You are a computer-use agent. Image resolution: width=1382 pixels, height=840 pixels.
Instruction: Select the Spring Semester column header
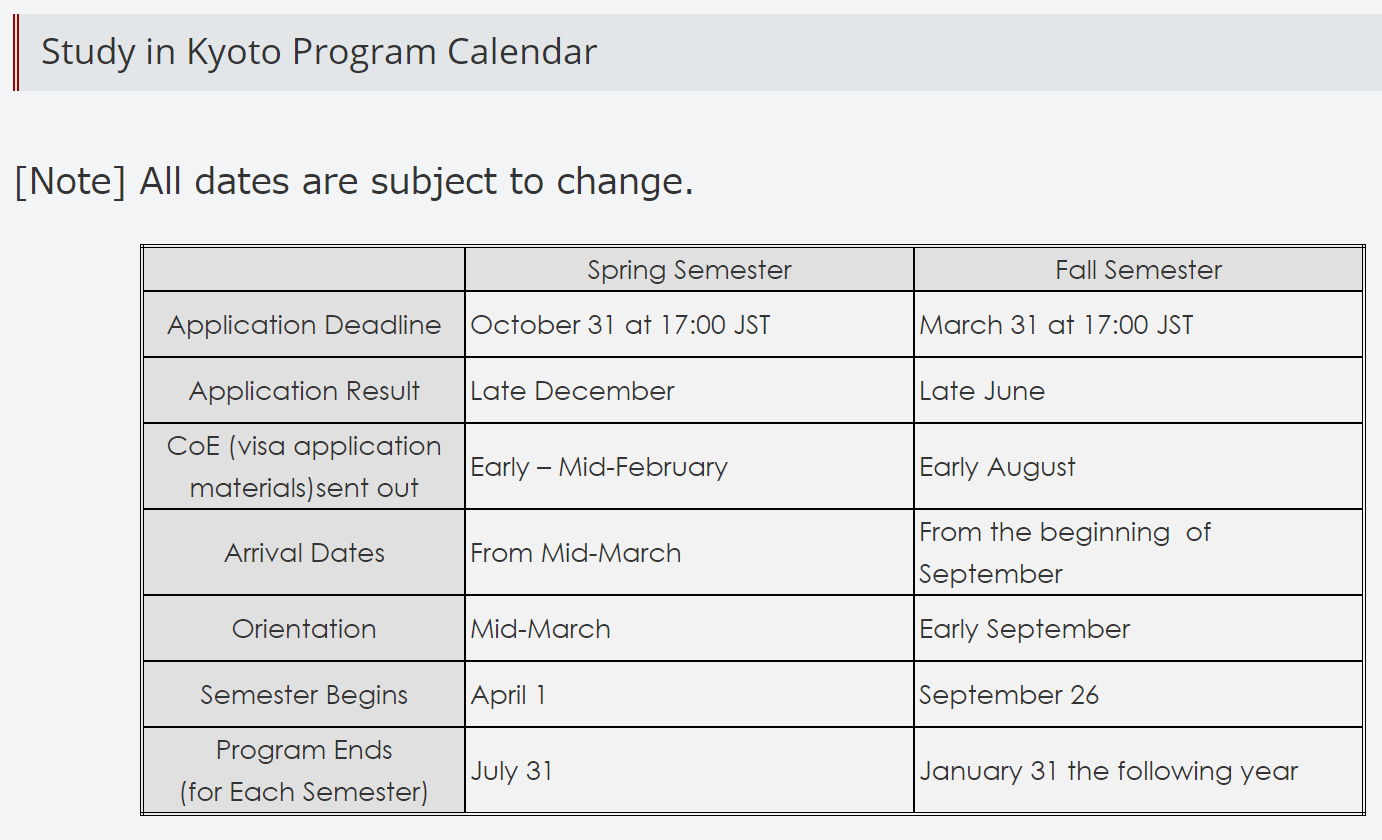[x=689, y=270]
